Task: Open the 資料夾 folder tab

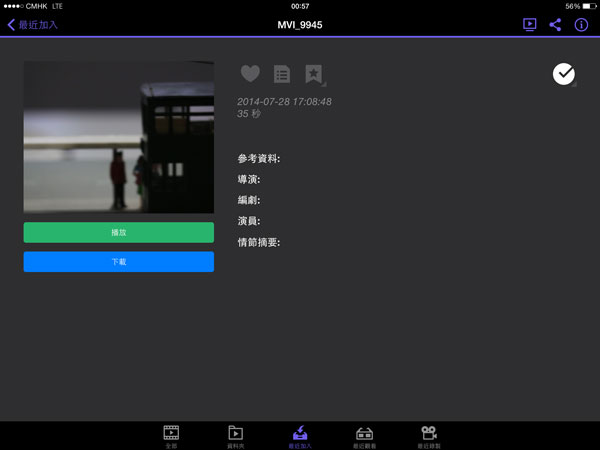Action: tap(235, 435)
